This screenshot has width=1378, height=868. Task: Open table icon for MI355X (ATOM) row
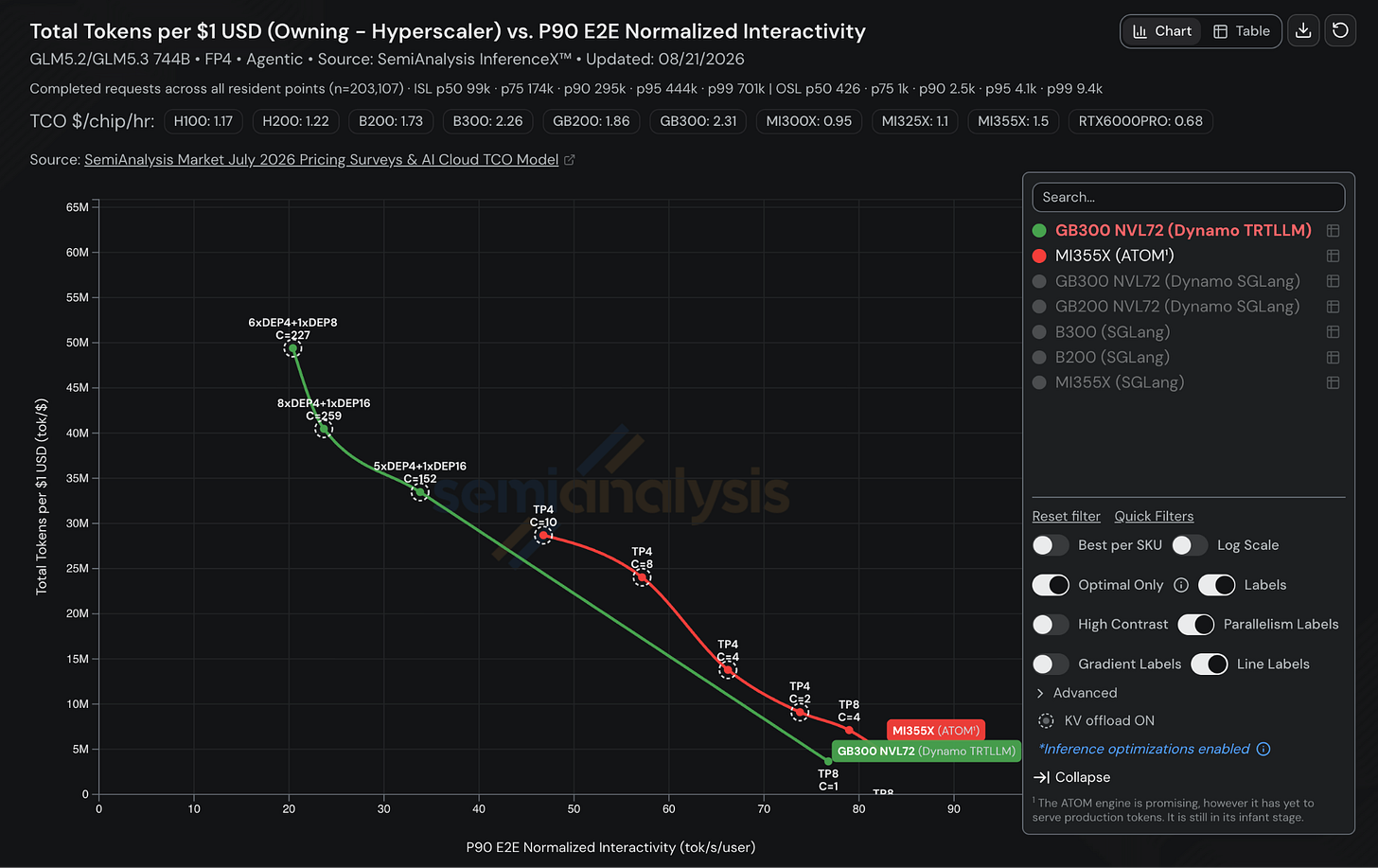point(1333,256)
